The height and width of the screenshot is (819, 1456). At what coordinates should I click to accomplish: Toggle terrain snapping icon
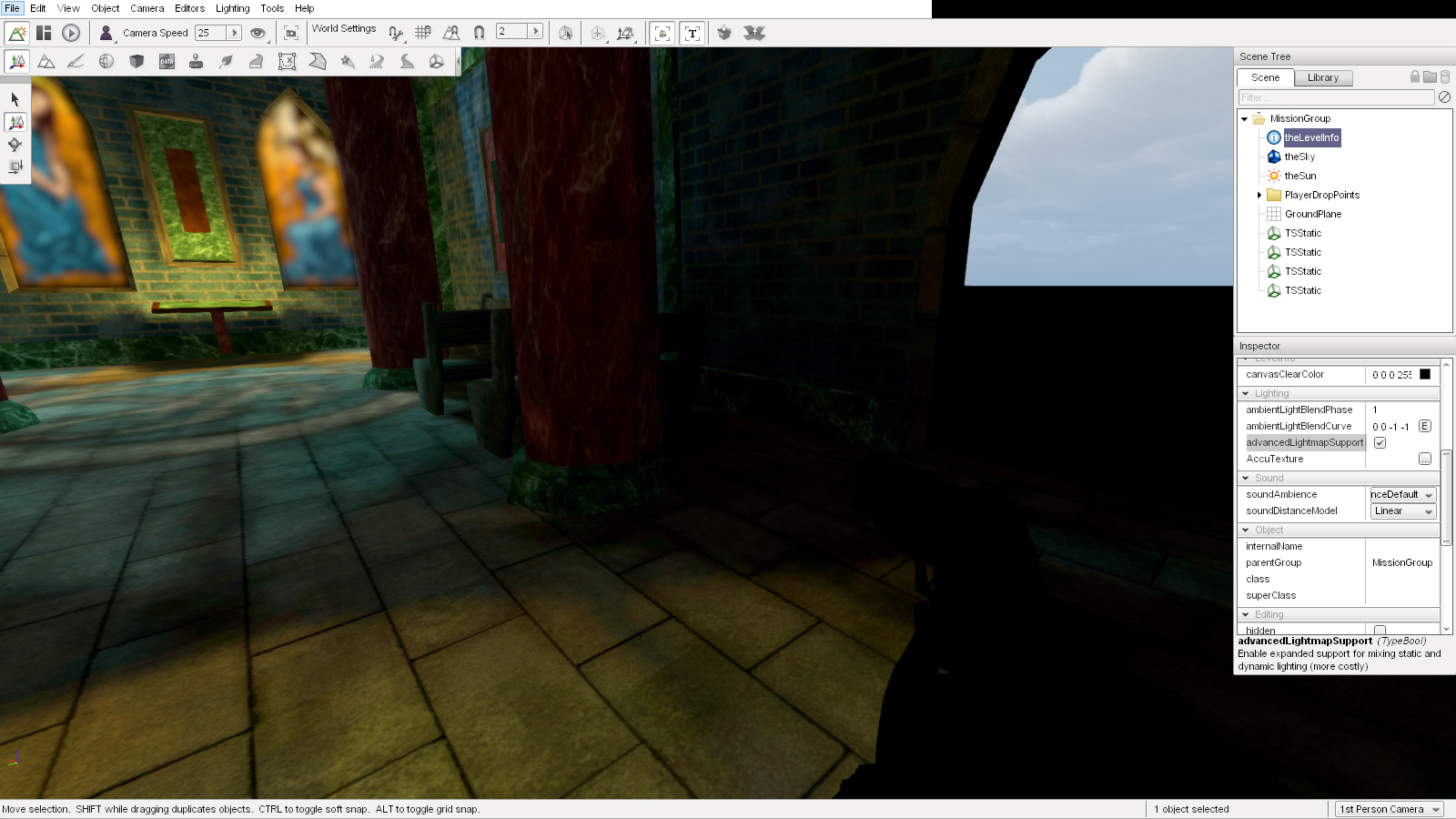pos(451,33)
